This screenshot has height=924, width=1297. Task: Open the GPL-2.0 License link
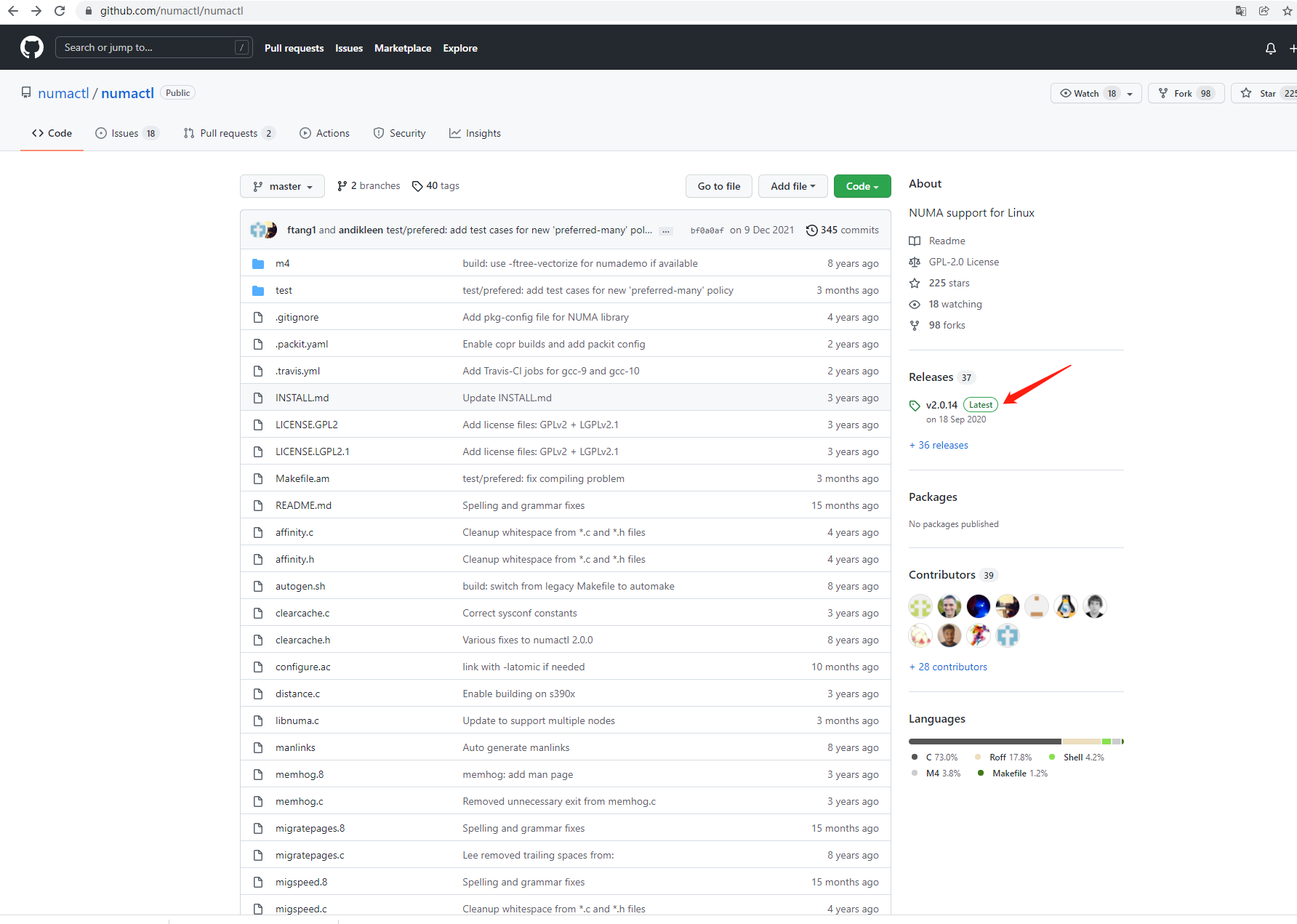(x=964, y=262)
